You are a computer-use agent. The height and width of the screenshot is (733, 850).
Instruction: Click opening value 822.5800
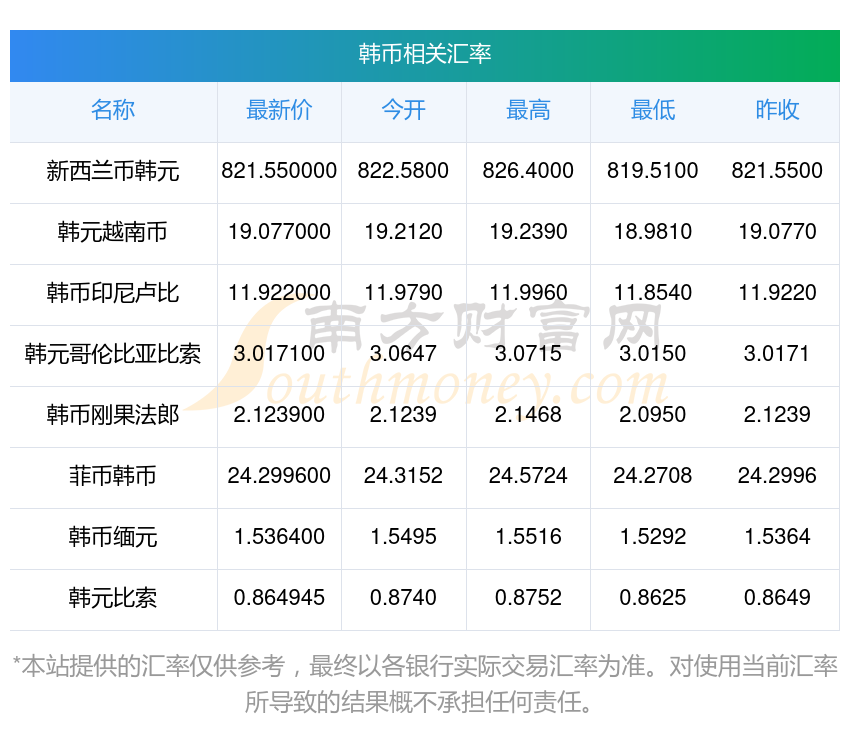pyautogui.click(x=403, y=171)
